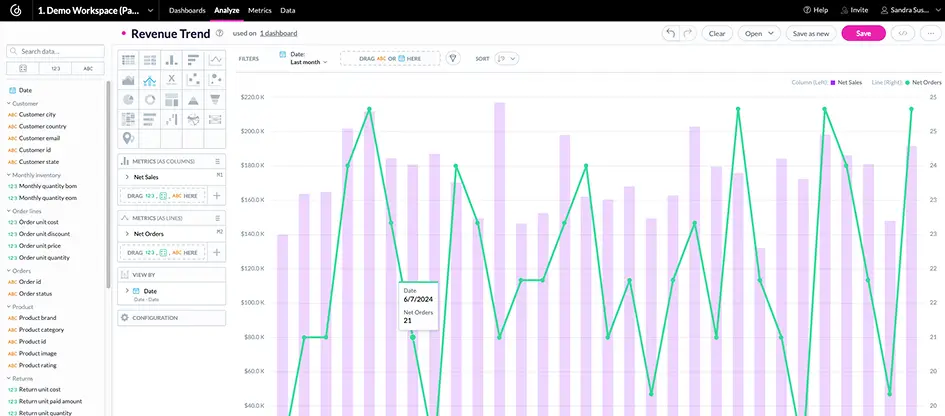Select the Combo chart visualization type
The image size is (945, 416).
(149, 80)
